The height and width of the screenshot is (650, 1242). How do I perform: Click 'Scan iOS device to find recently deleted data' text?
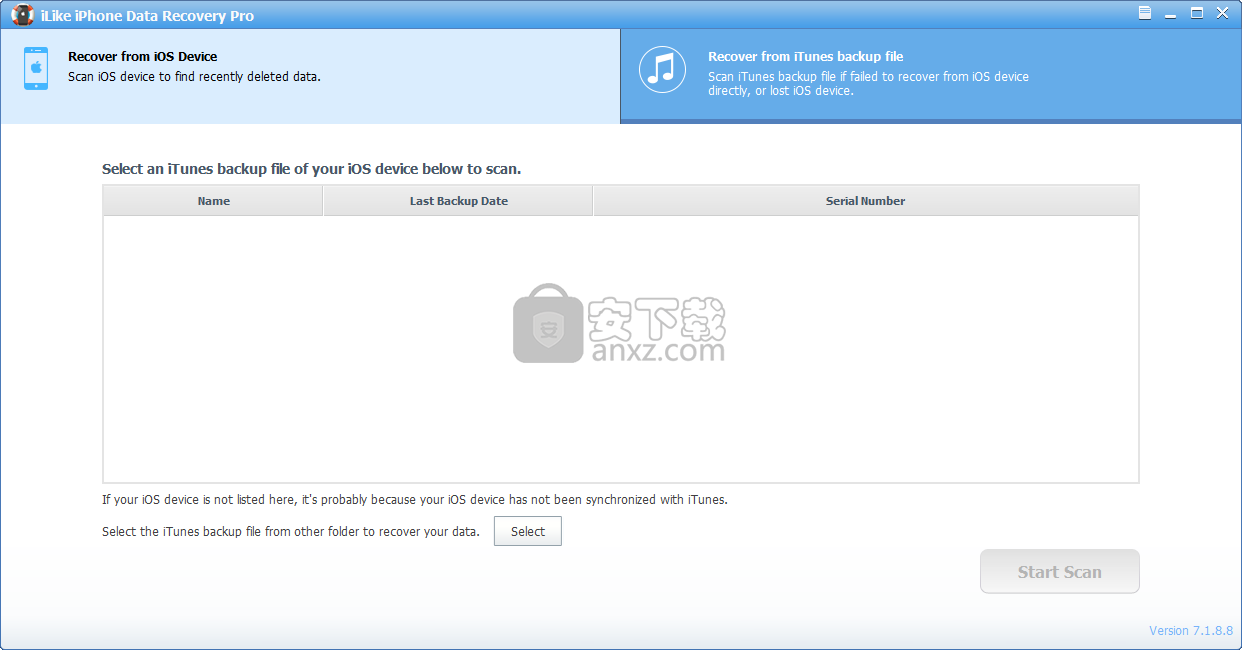[194, 77]
